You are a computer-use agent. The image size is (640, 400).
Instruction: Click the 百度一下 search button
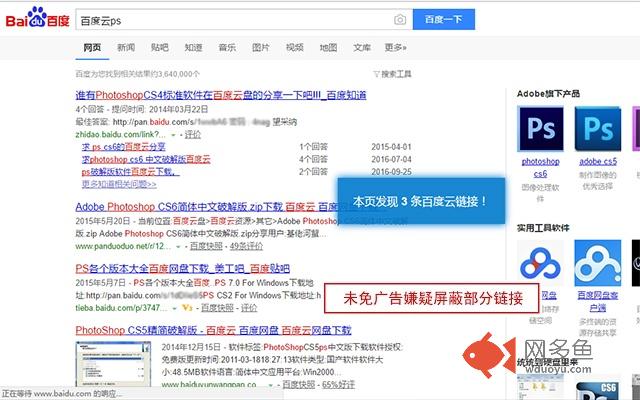tap(444, 19)
